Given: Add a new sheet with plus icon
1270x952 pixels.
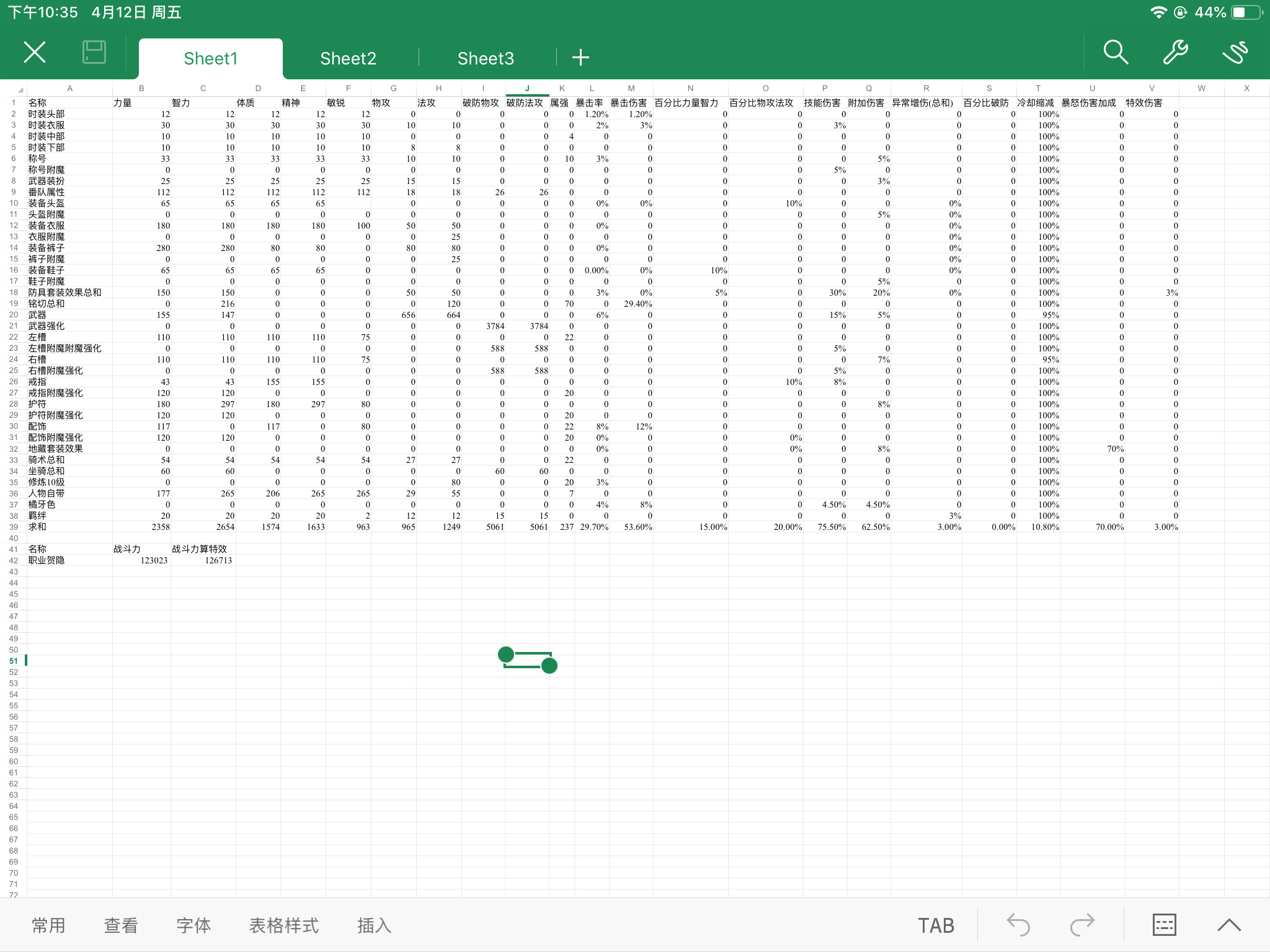Looking at the screenshot, I should point(580,58).
